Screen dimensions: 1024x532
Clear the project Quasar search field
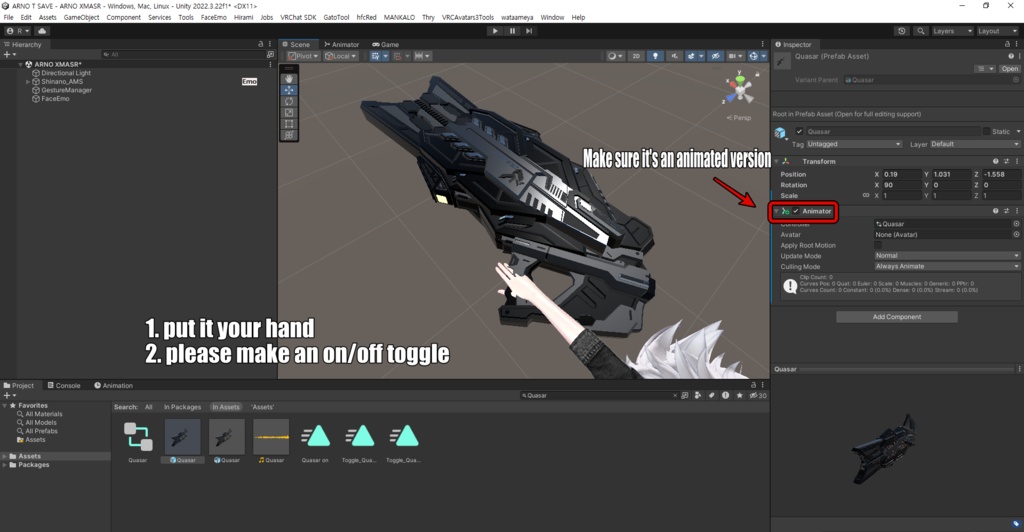675,396
